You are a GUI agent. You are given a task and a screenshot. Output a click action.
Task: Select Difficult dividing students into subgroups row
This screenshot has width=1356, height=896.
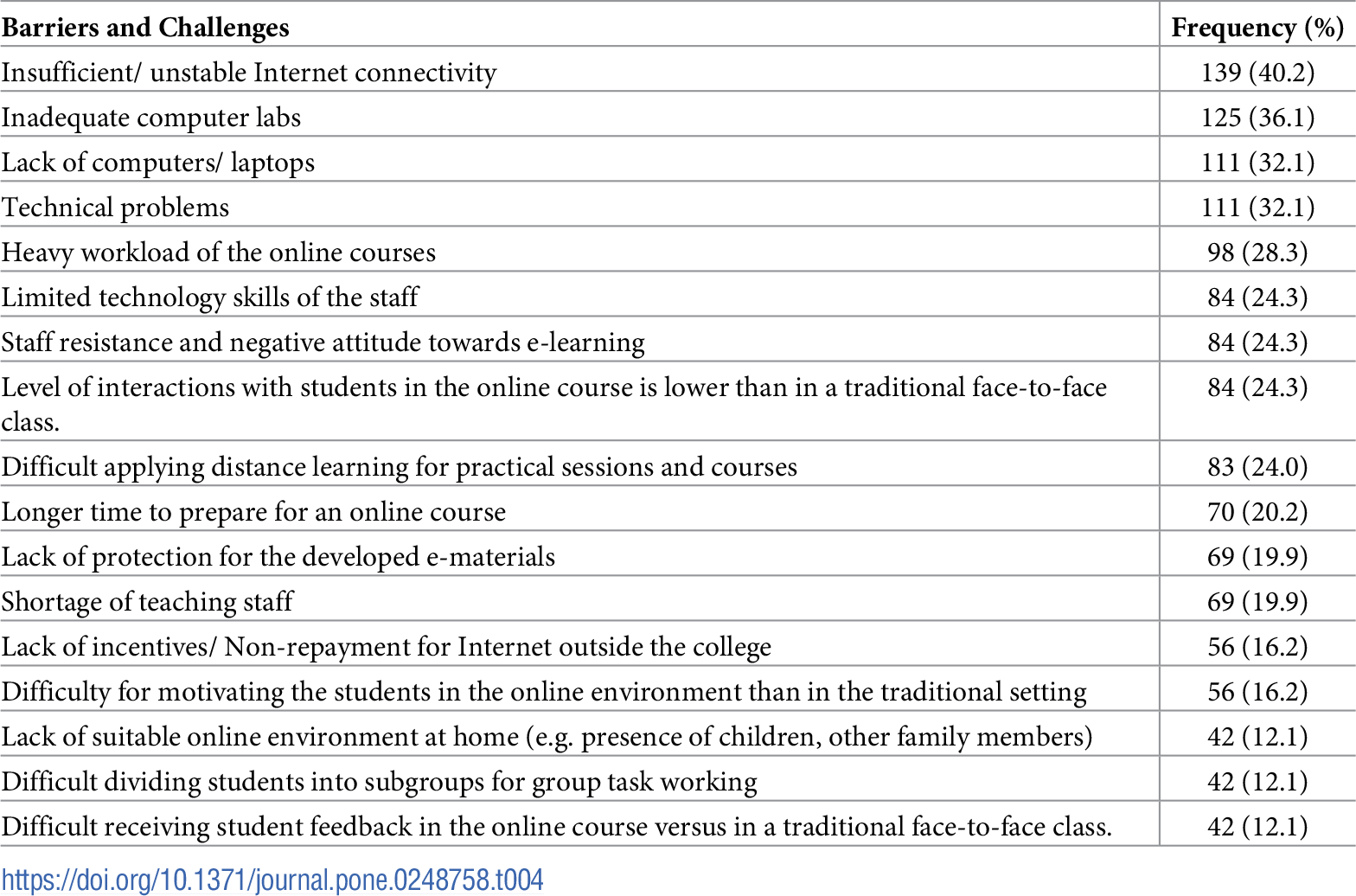coord(678,782)
